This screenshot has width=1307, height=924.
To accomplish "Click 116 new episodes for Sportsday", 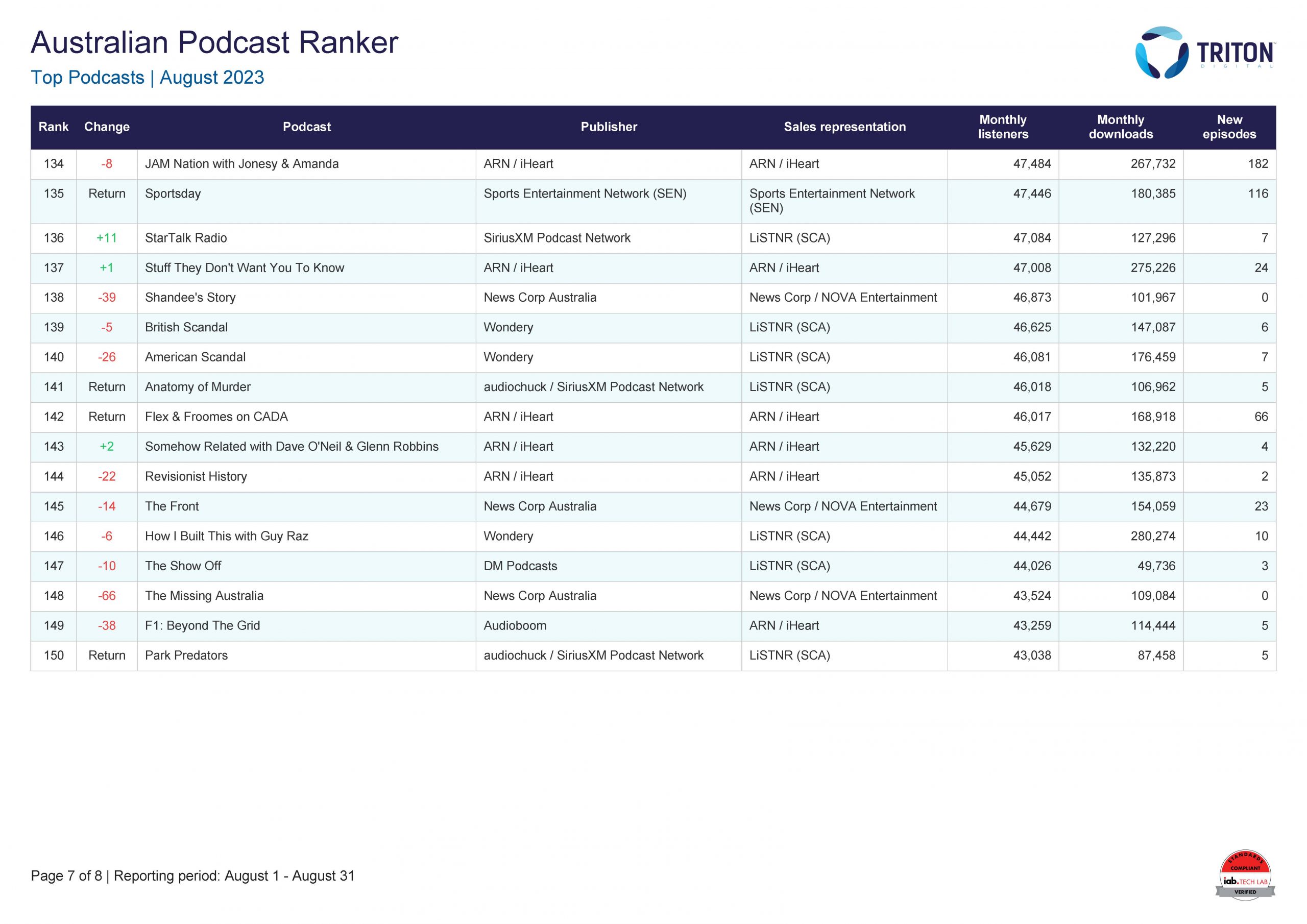I will (1258, 193).
